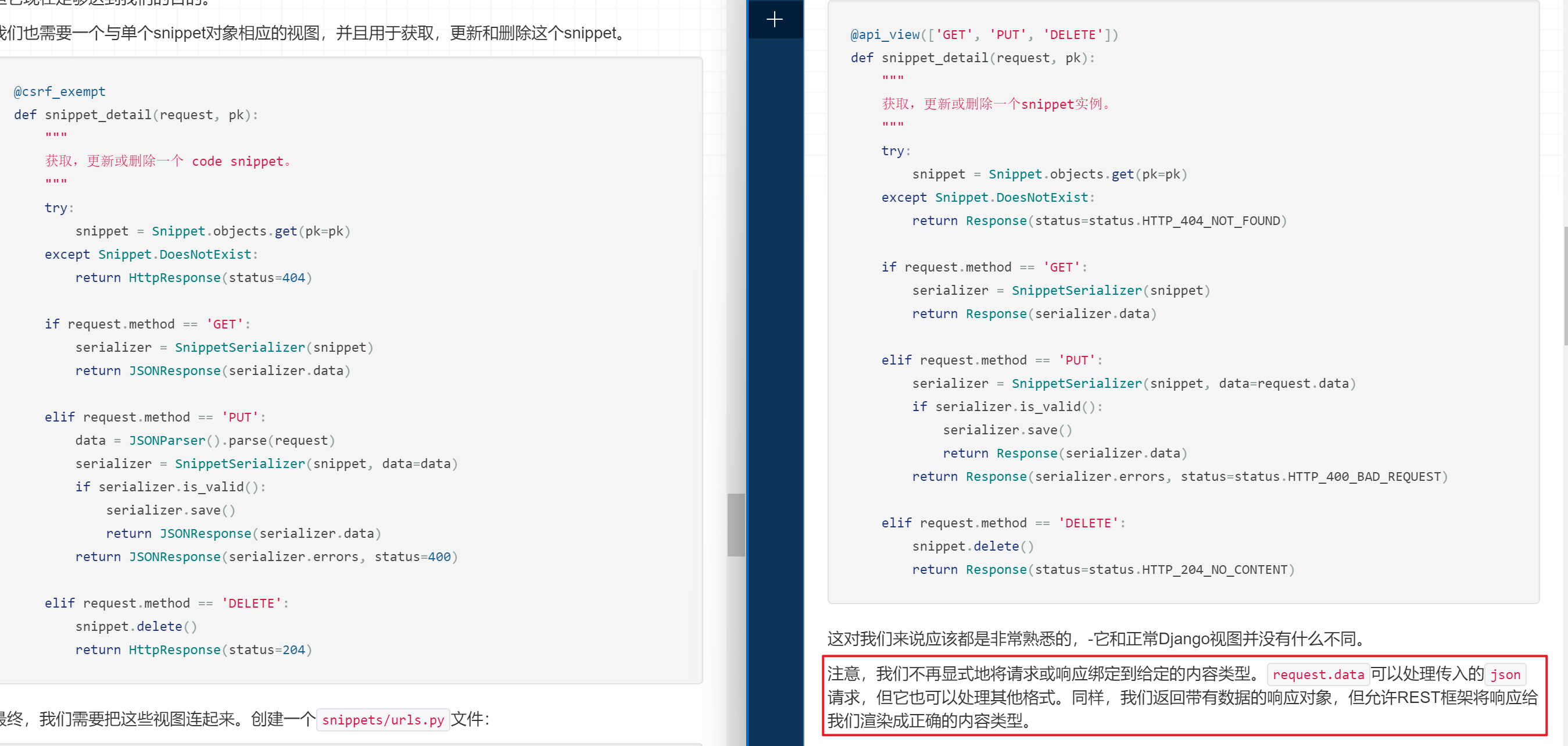Click the json inline code tag

coord(1505,674)
